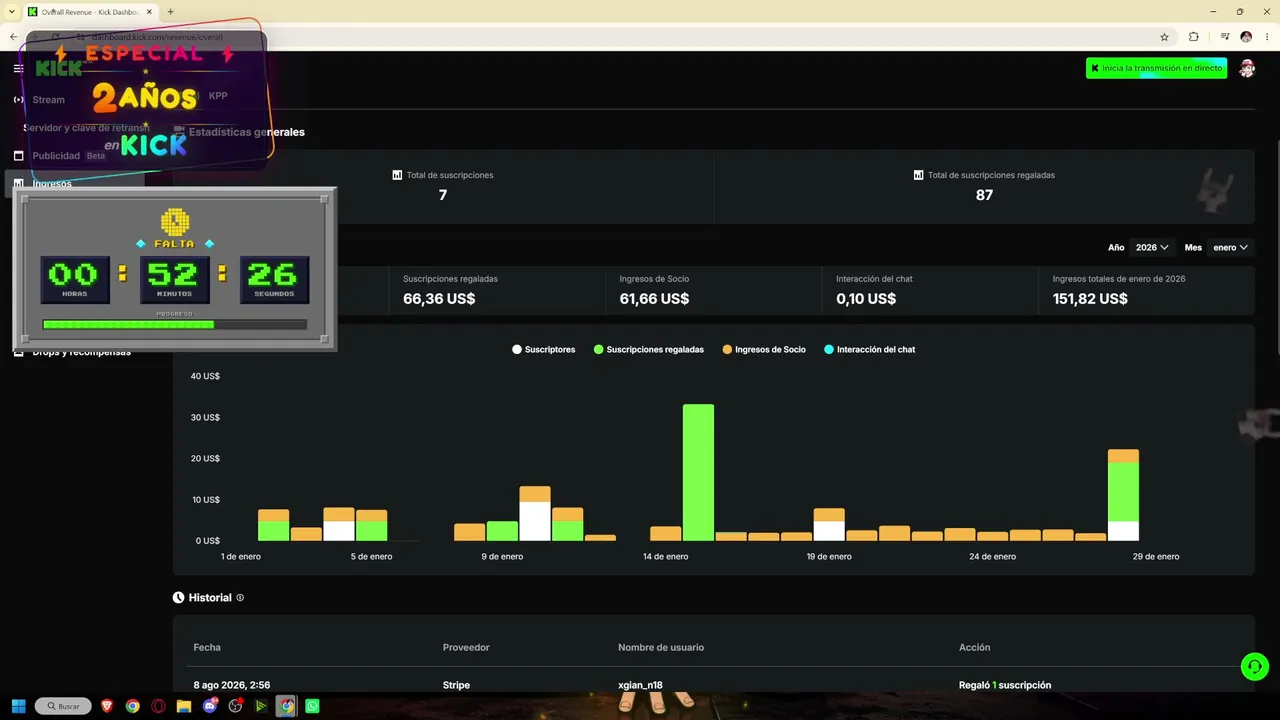Click the countdown progress bar

pos(175,324)
